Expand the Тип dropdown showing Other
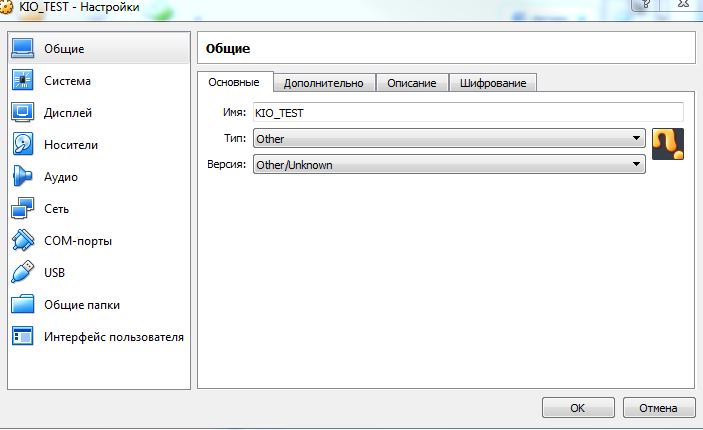Image resolution: width=703 pixels, height=430 pixels. 448,138
